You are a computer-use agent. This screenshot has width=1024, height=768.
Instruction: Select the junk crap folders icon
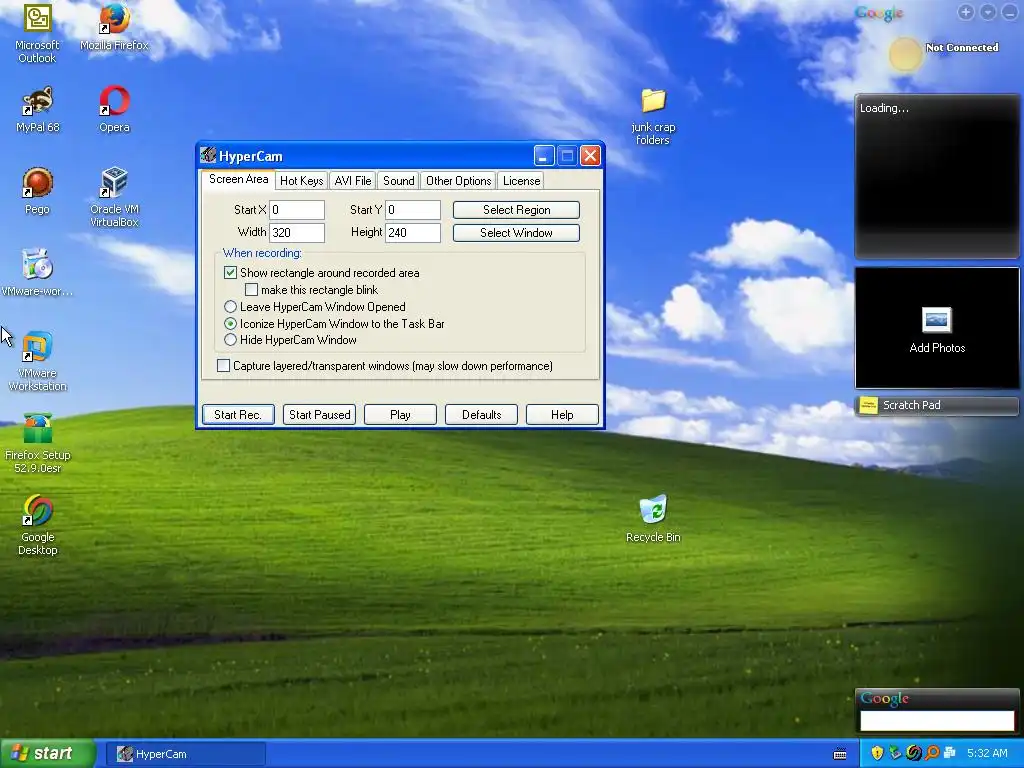pyautogui.click(x=653, y=116)
